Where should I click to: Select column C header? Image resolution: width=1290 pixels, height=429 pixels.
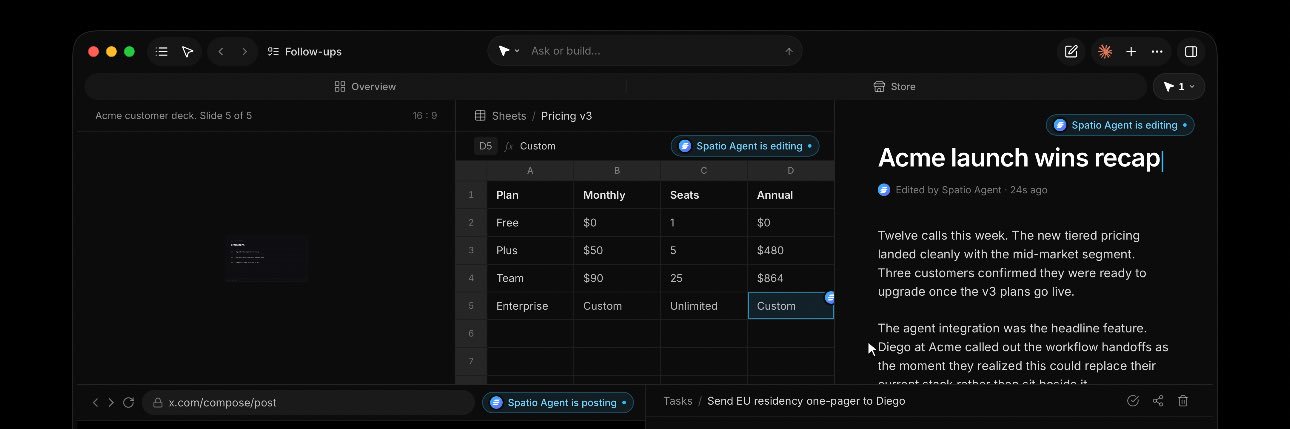(x=704, y=171)
